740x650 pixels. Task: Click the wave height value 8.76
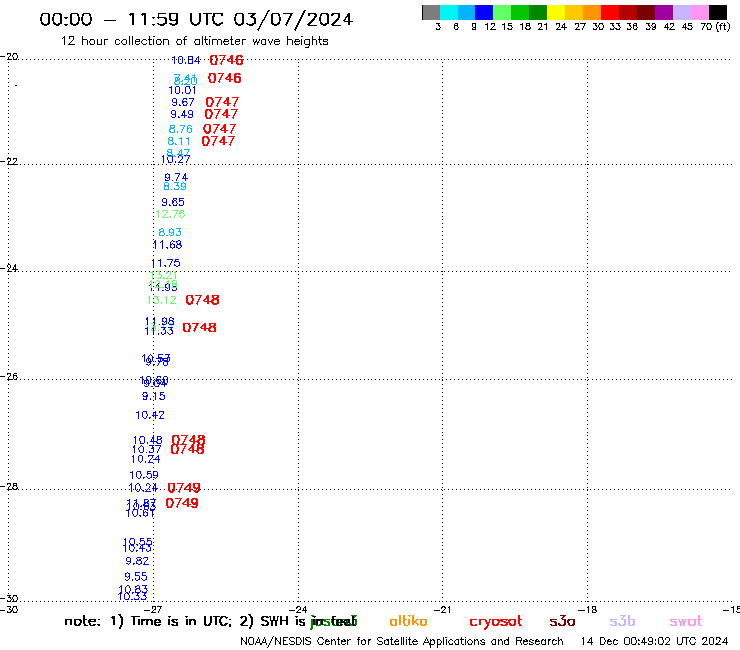pos(180,129)
